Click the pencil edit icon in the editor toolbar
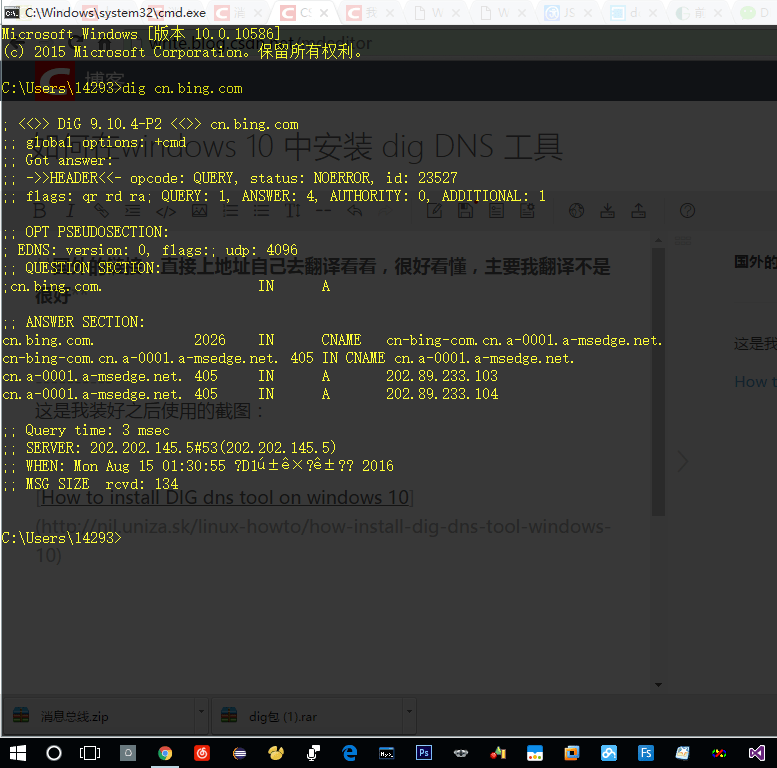Screen dimensions: 777x768 click(x=435, y=211)
